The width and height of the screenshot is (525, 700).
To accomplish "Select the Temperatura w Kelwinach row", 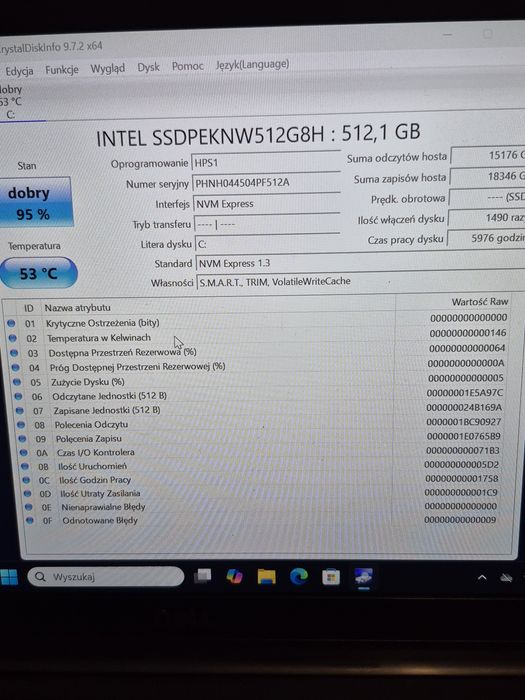I will tap(258, 336).
